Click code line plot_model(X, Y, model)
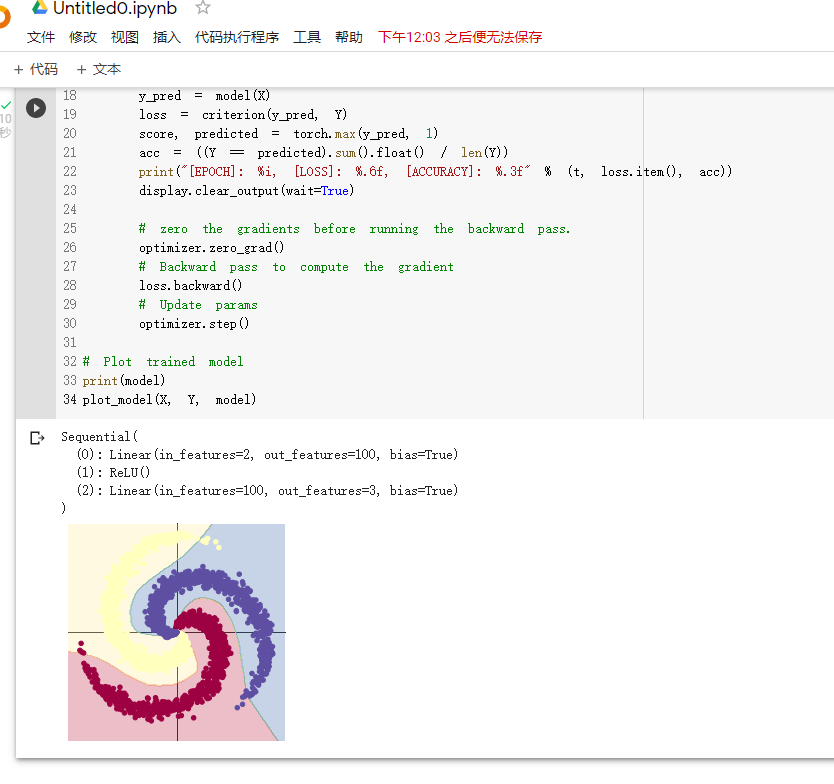 click(x=169, y=399)
